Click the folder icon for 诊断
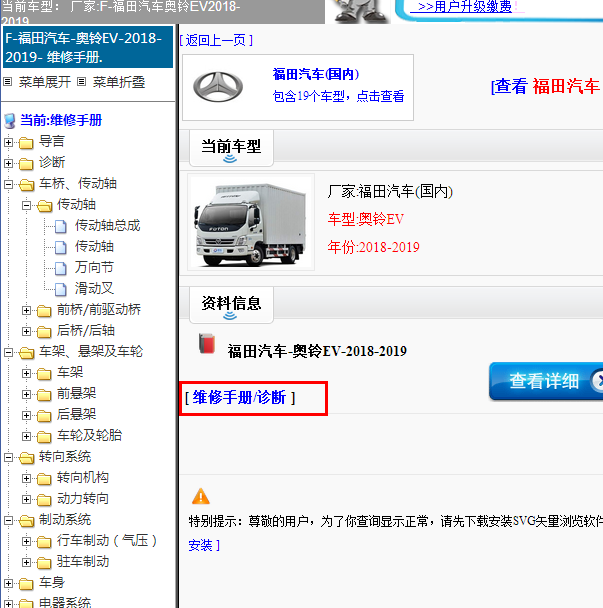603x608 pixels. tap(26, 164)
